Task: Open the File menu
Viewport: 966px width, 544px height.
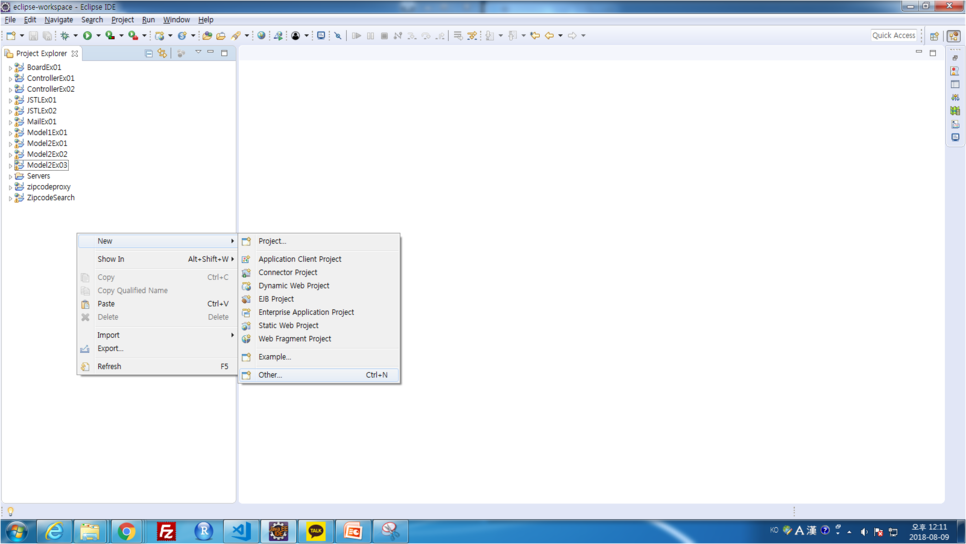Action: [10, 20]
